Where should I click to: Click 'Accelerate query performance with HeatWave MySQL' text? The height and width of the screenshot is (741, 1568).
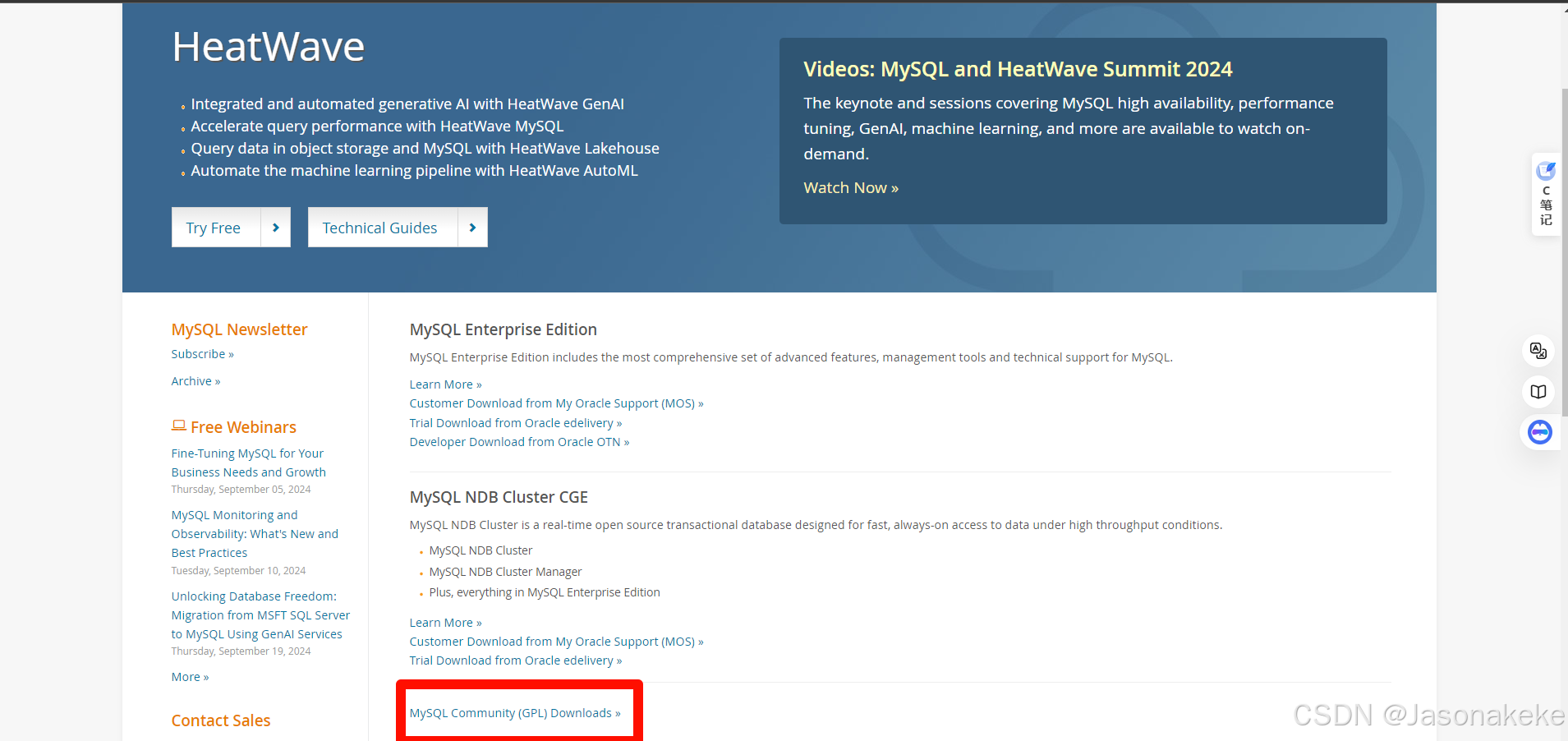pyautogui.click(x=377, y=127)
